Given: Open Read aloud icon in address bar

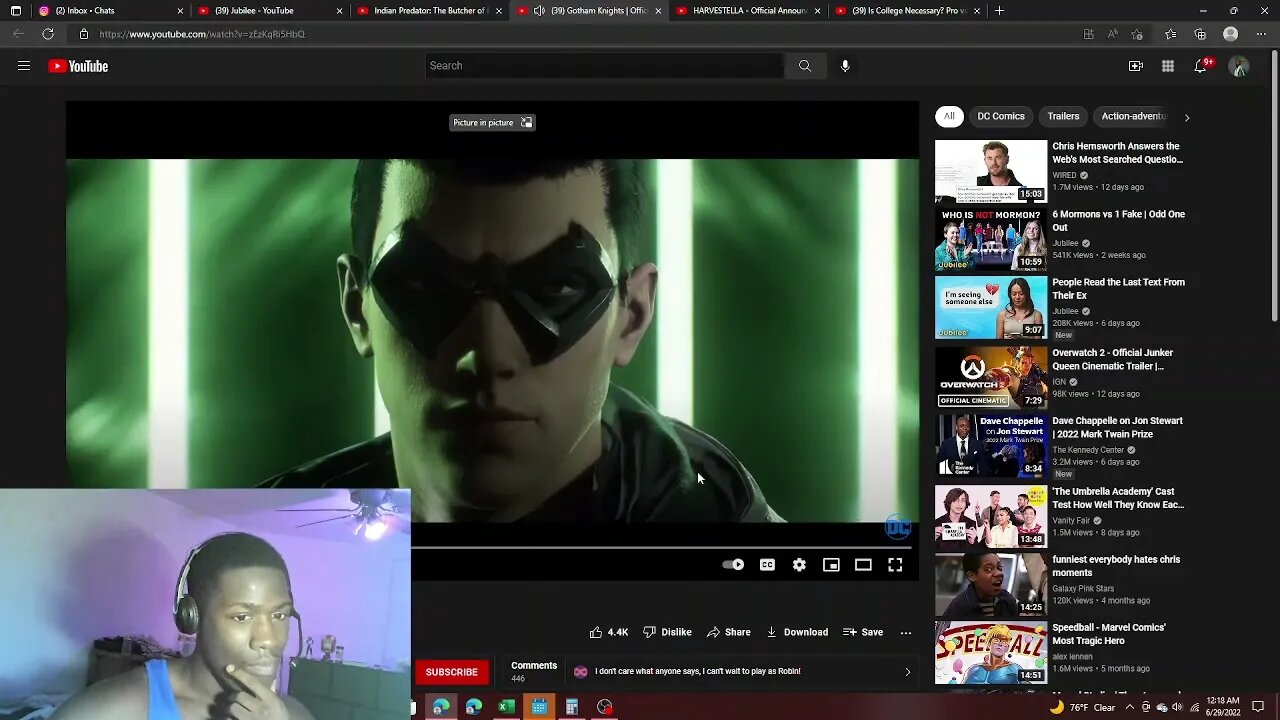Looking at the screenshot, I should [x=1113, y=34].
